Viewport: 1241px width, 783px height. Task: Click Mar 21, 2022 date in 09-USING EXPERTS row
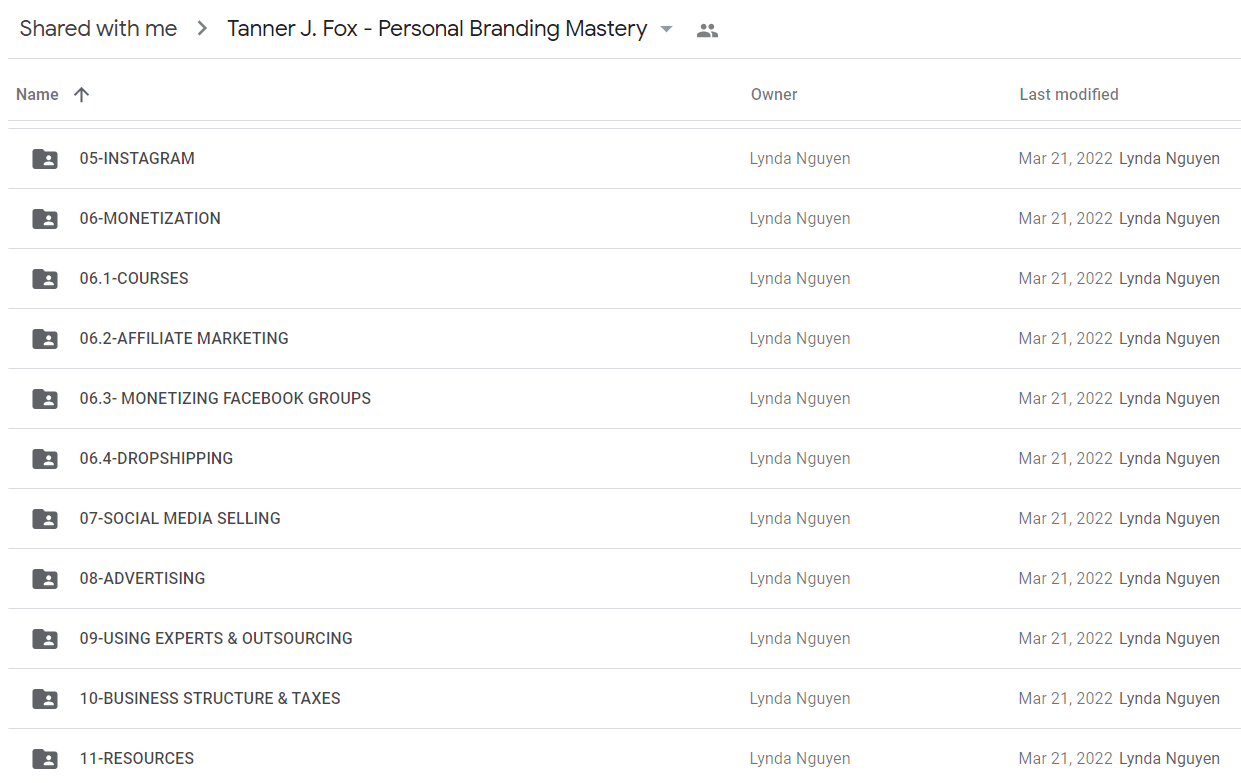(x=1065, y=638)
